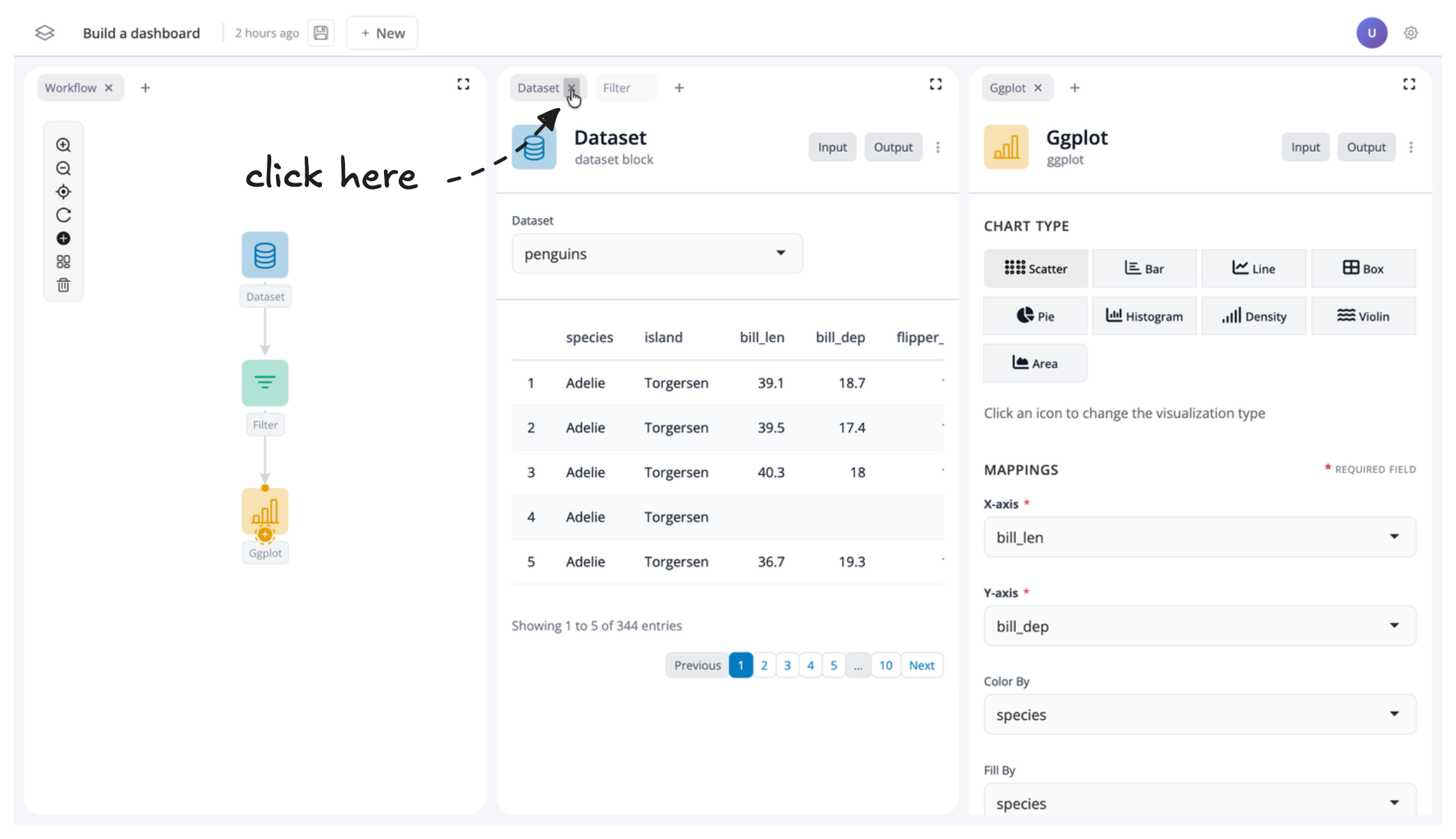
Task: Click the user avatar U
Action: [1371, 33]
